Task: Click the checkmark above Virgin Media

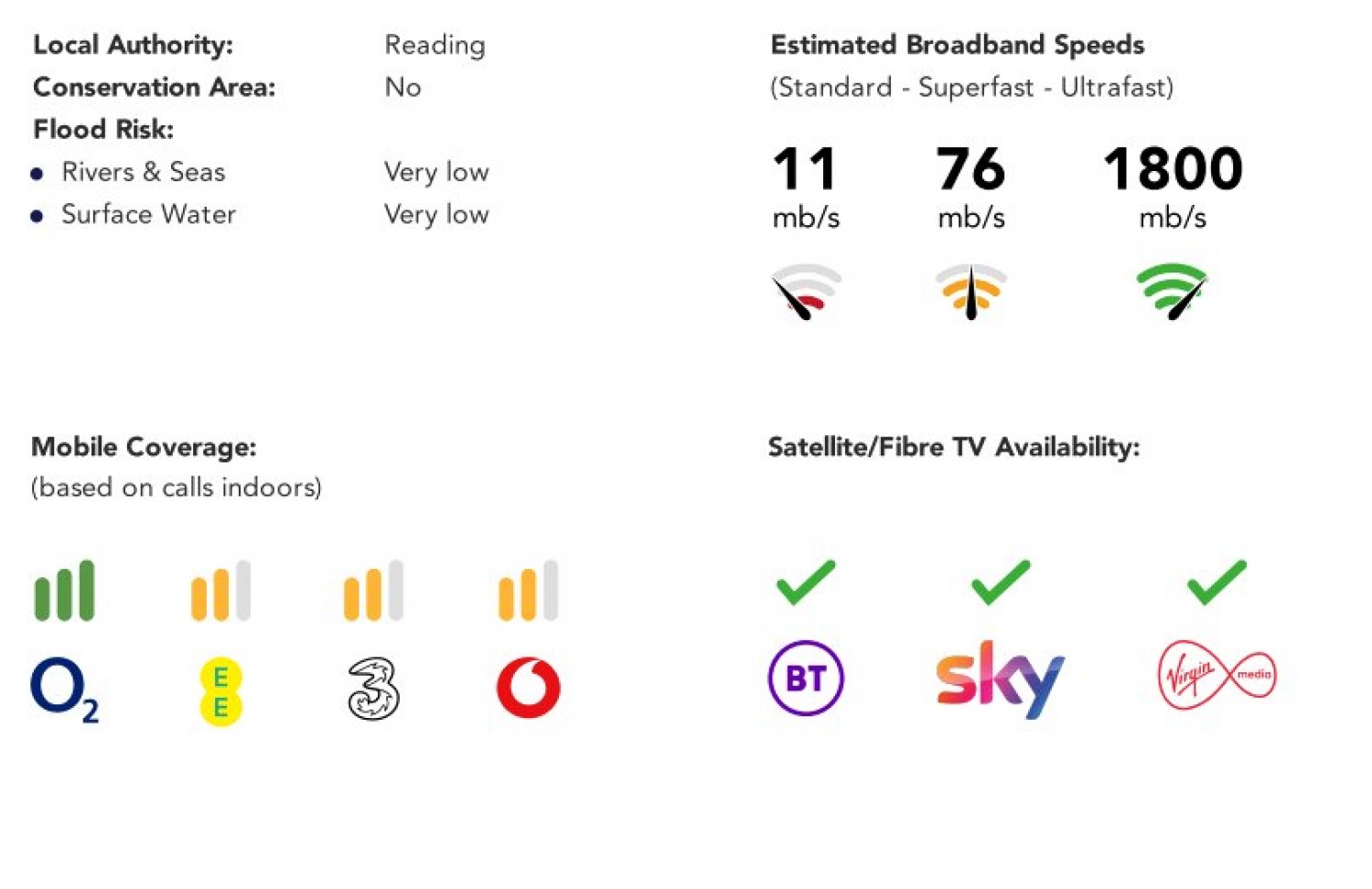Action: pyautogui.click(x=1217, y=582)
